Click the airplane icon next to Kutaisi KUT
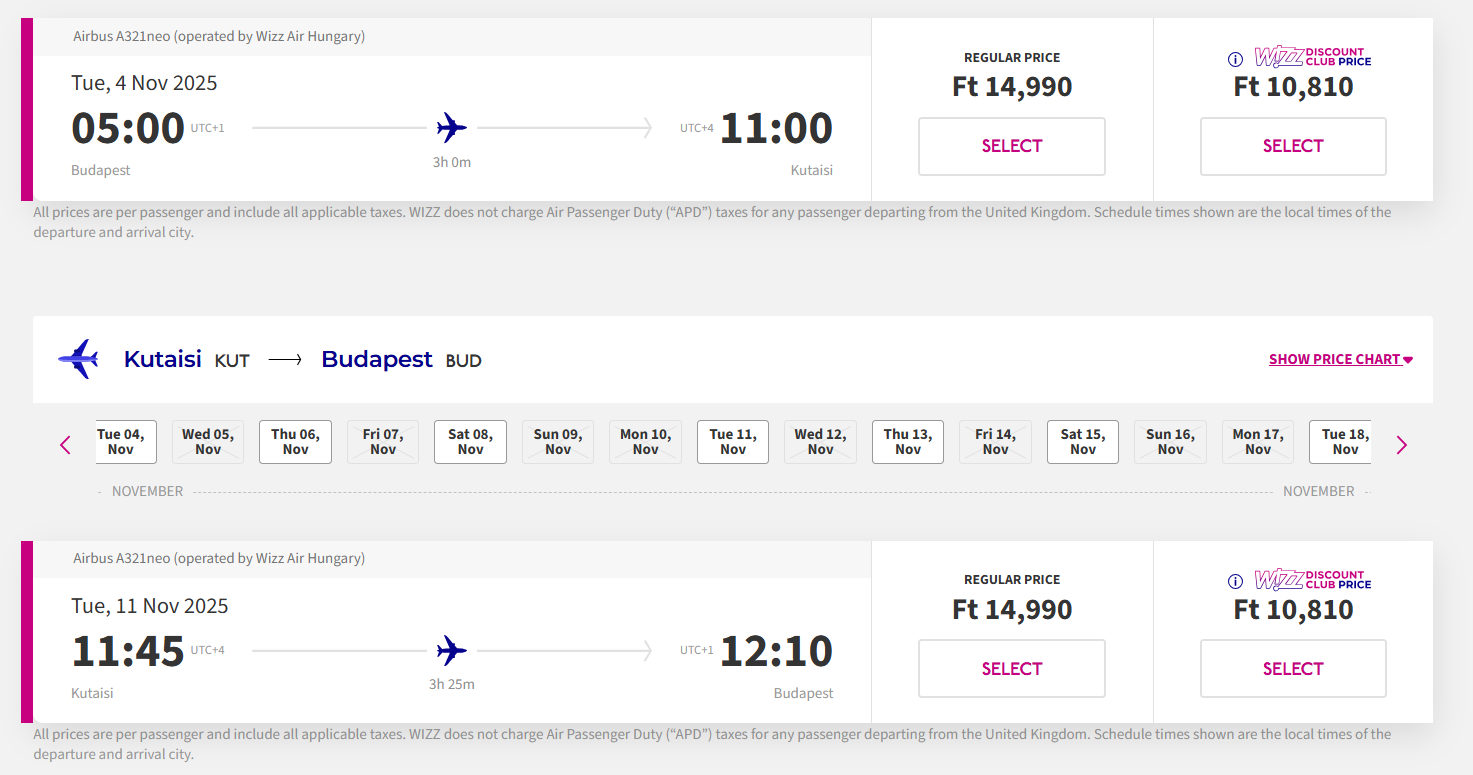The width and height of the screenshot is (1473, 775). pyautogui.click(x=78, y=359)
